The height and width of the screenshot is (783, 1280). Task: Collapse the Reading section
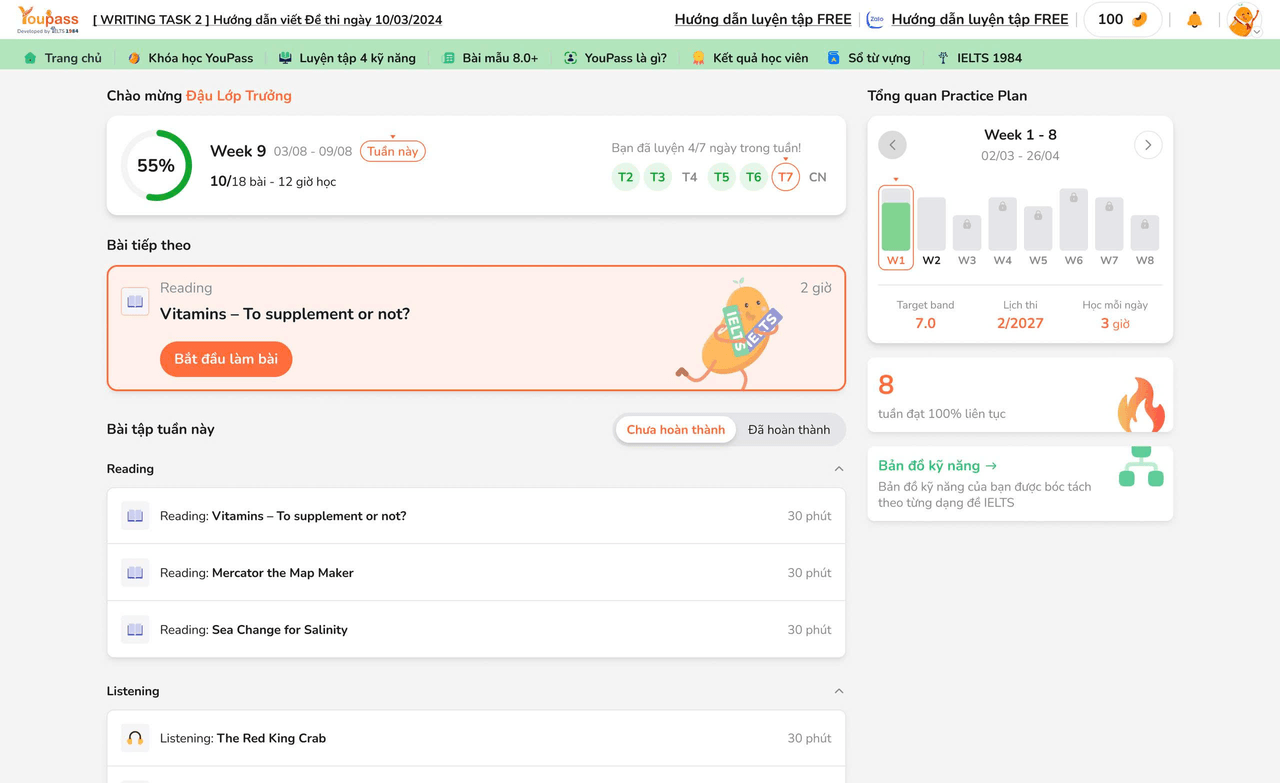click(x=839, y=469)
